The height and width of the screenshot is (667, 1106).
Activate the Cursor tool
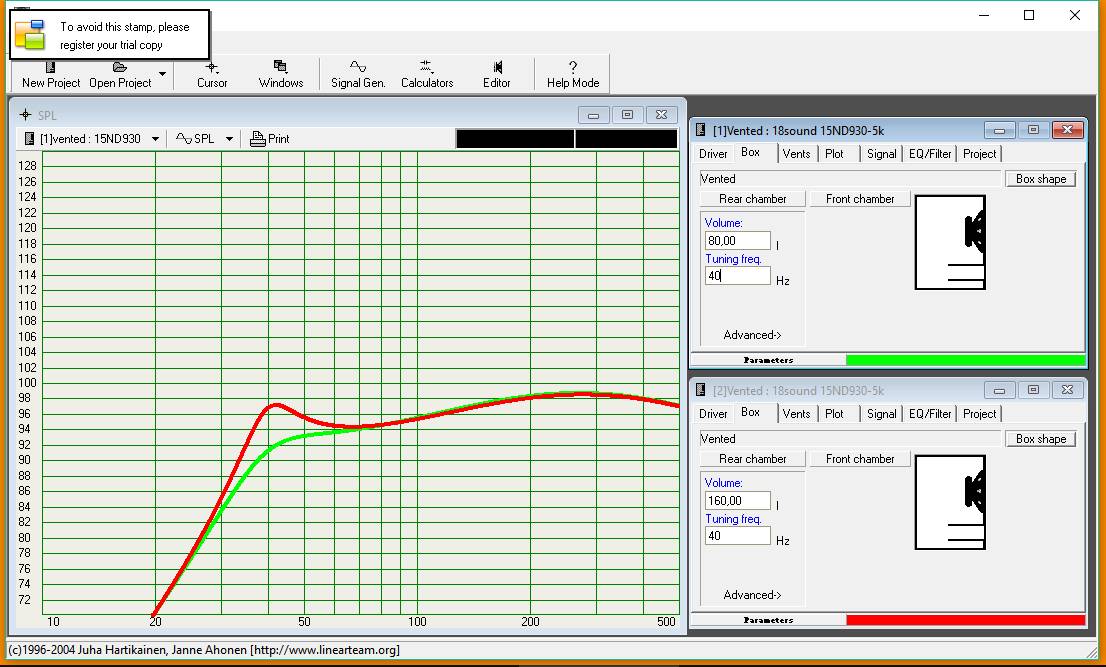point(212,74)
